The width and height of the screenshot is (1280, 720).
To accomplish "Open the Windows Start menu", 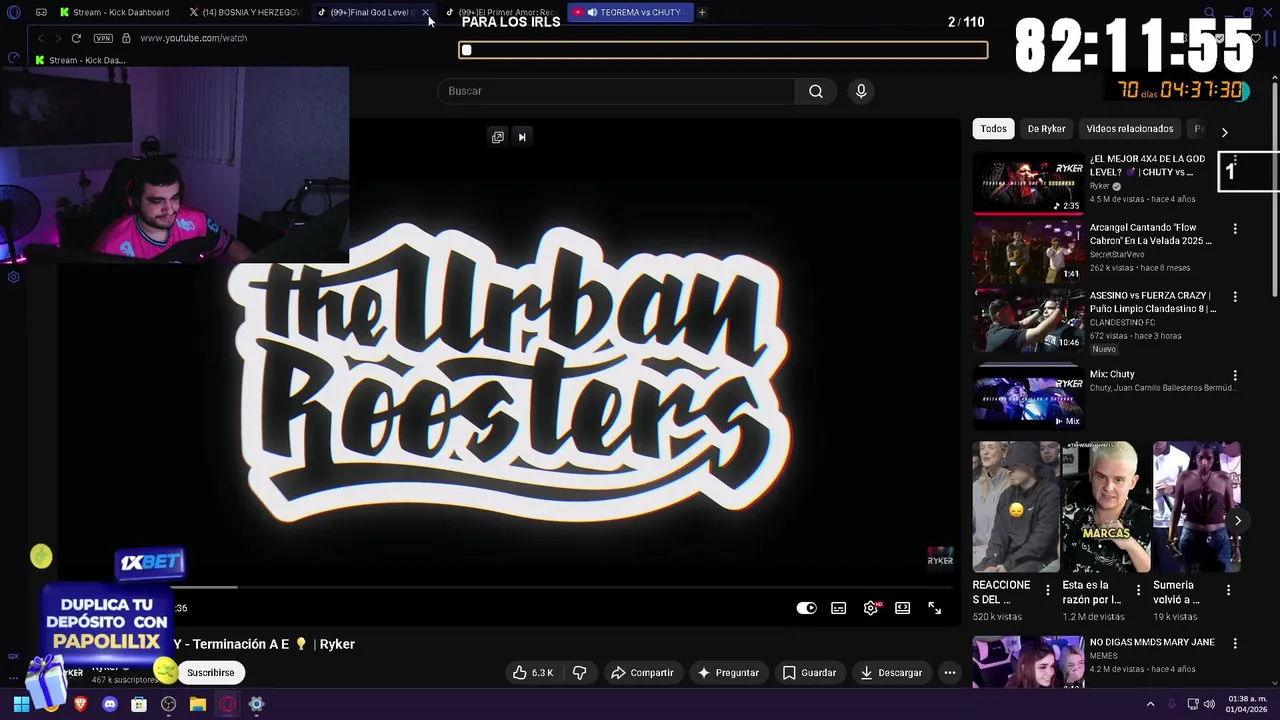I will [21, 704].
